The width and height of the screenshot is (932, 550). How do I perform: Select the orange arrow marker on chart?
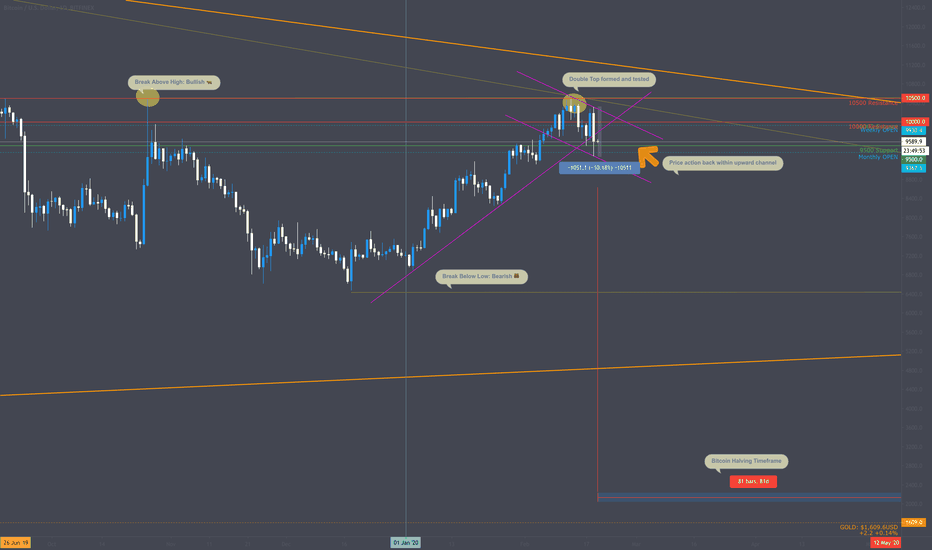[648, 156]
